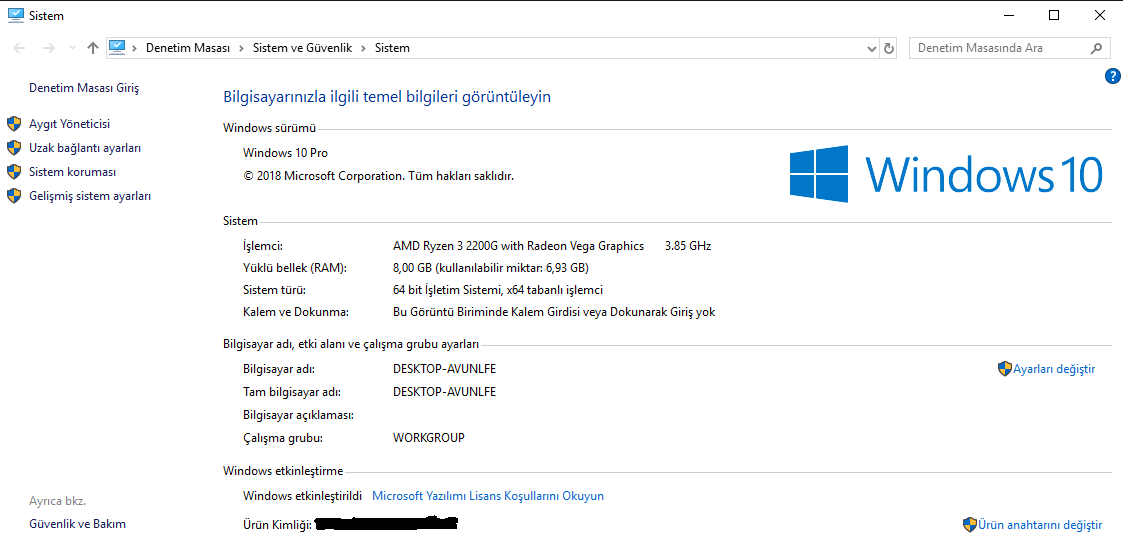Select the Windows etkinleştirildi text

pyautogui.click(x=303, y=495)
